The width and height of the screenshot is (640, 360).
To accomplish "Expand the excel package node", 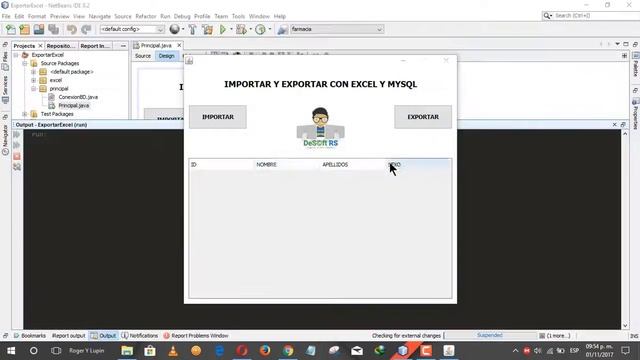I will coord(33,80).
